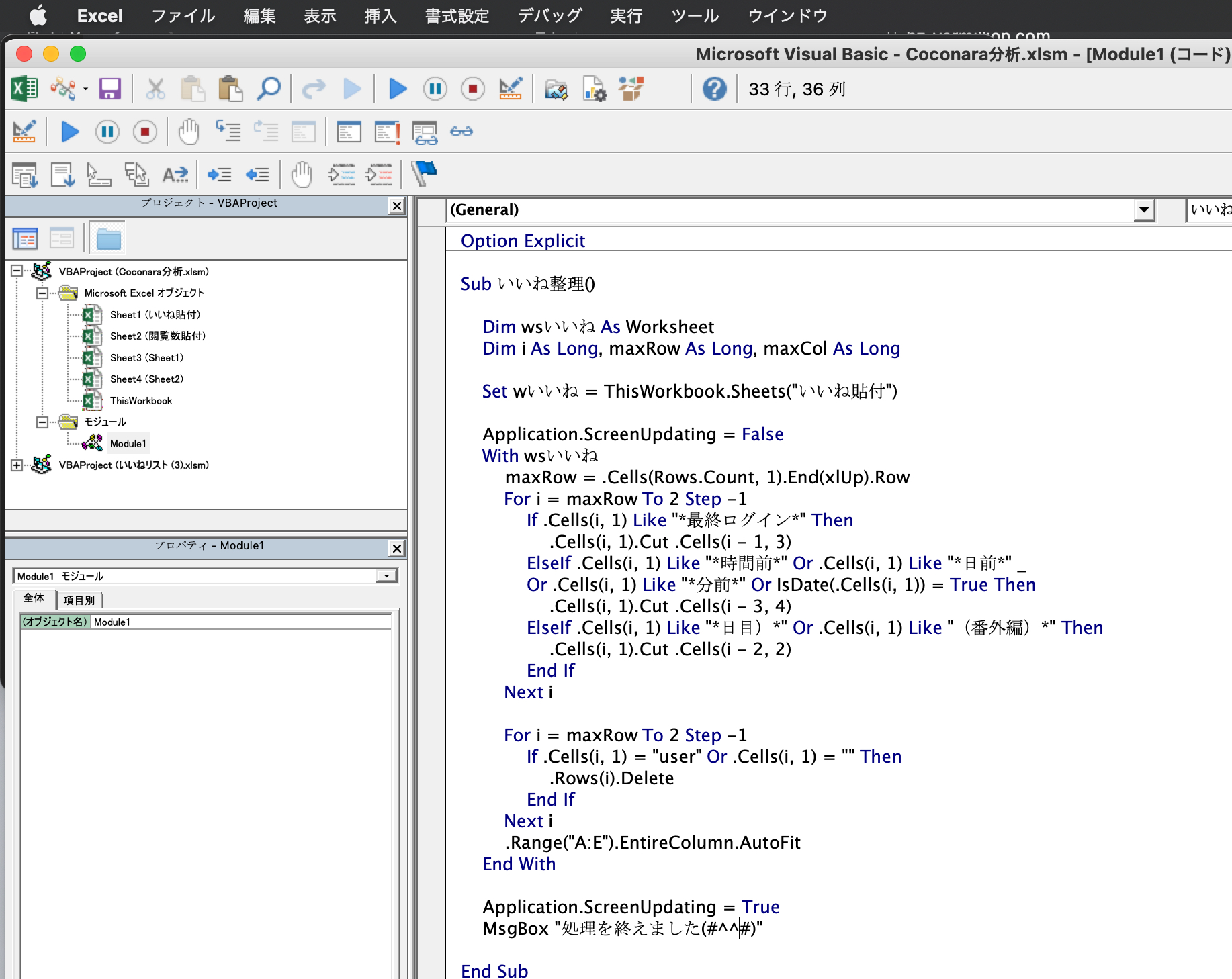Click the Save icon in the toolbar
Image resolution: width=1232 pixels, height=979 pixels.
pyautogui.click(x=109, y=89)
